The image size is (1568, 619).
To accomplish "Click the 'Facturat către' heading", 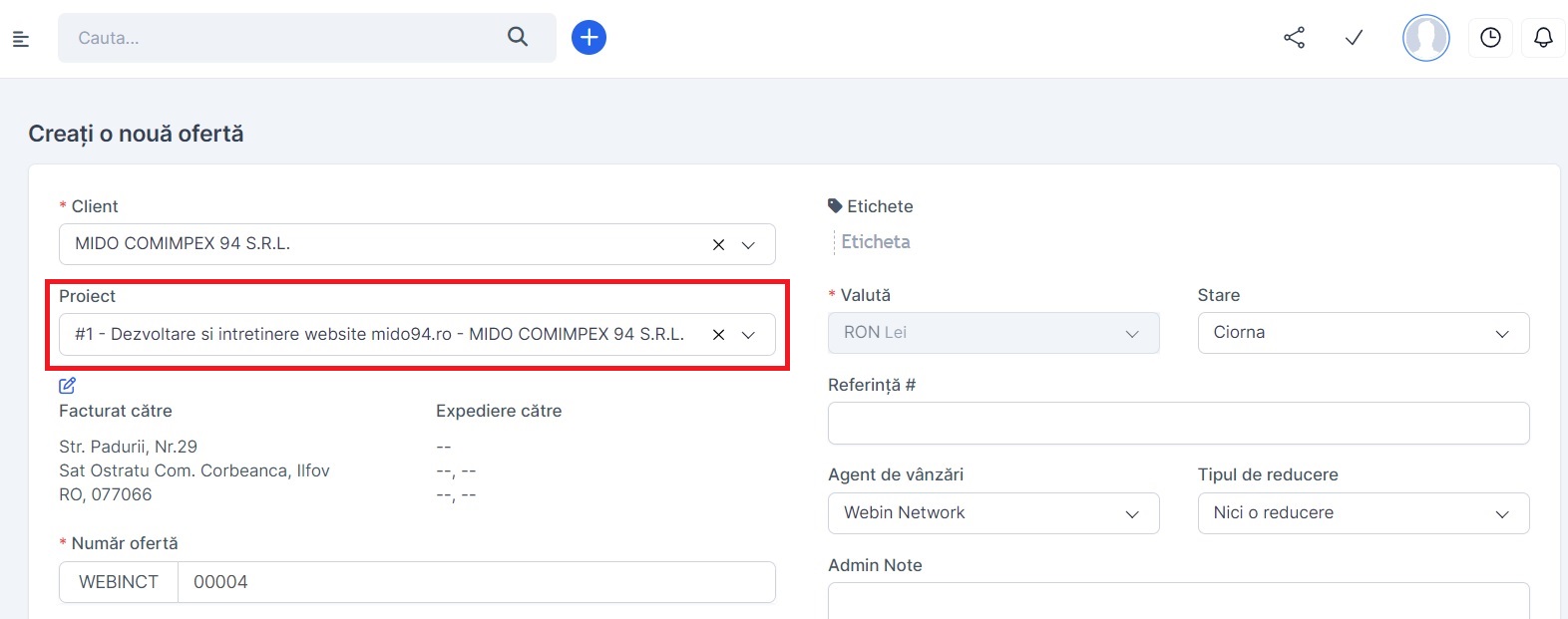I will [x=116, y=411].
